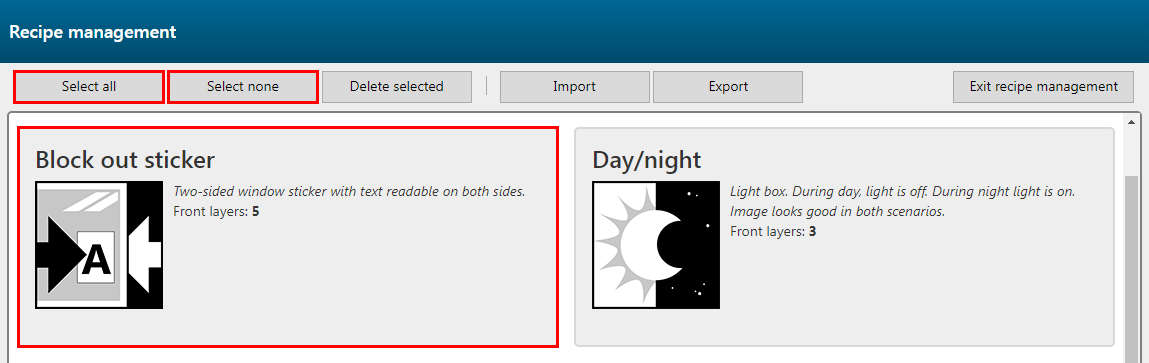Exit recipe management
This screenshot has height=363, width=1149.
1043,87
